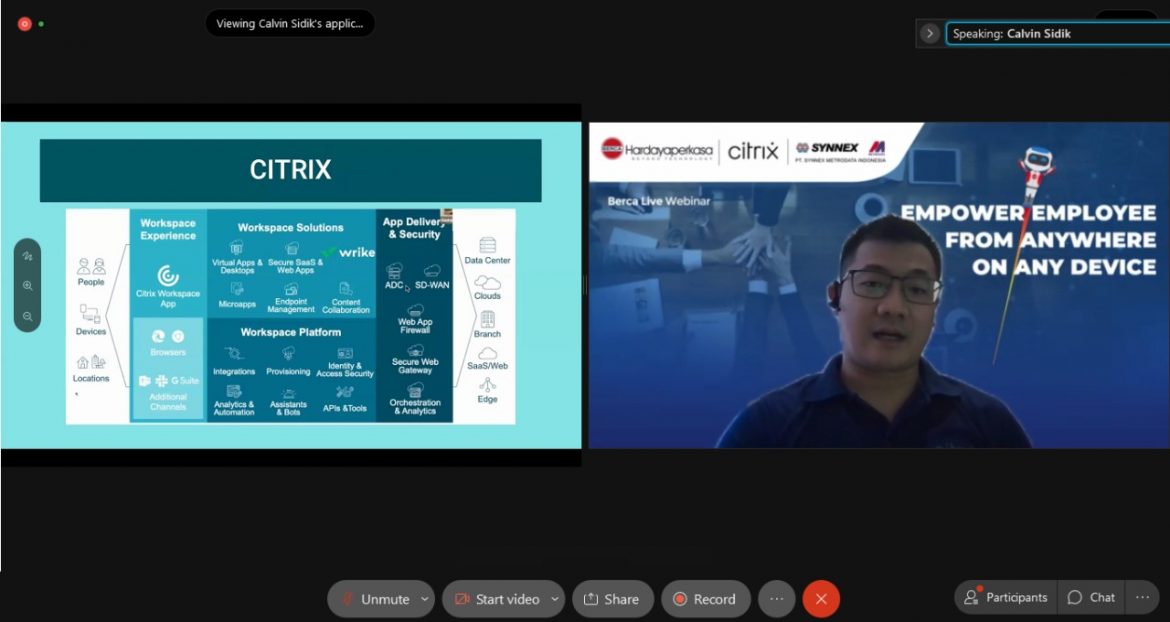
Task: Click the Workspace Platform heading
Action: pos(291,332)
